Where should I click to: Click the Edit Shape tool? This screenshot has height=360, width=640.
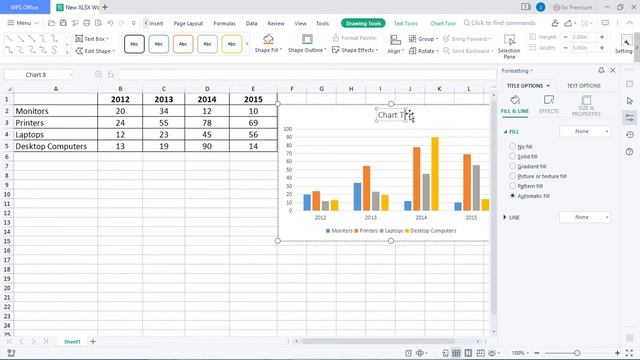pyautogui.click(x=95, y=51)
